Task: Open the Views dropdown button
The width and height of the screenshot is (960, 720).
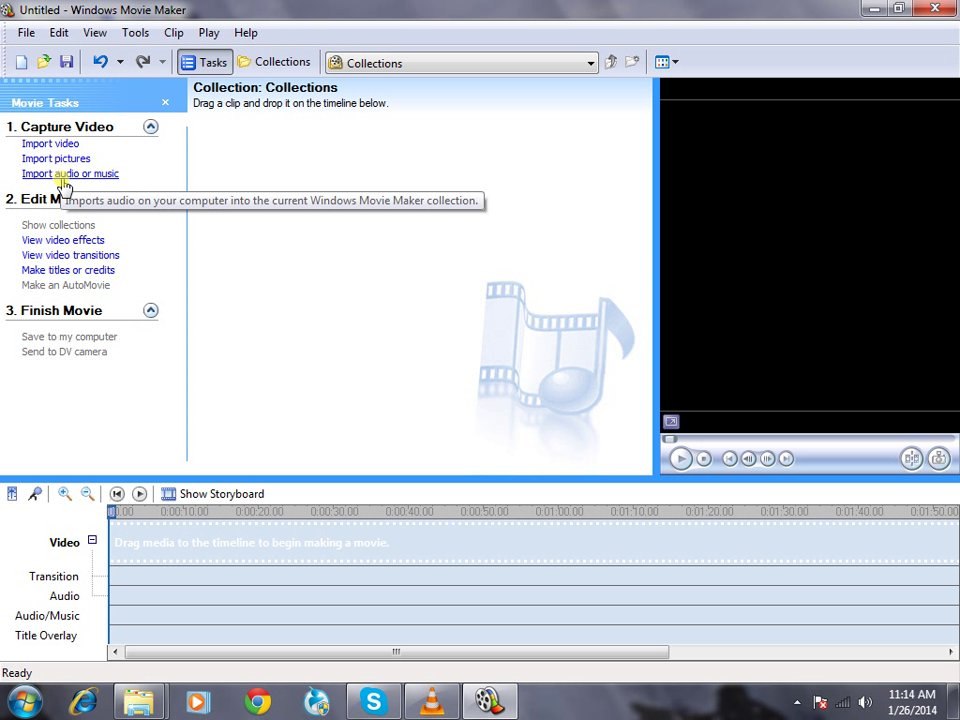Action: click(666, 62)
